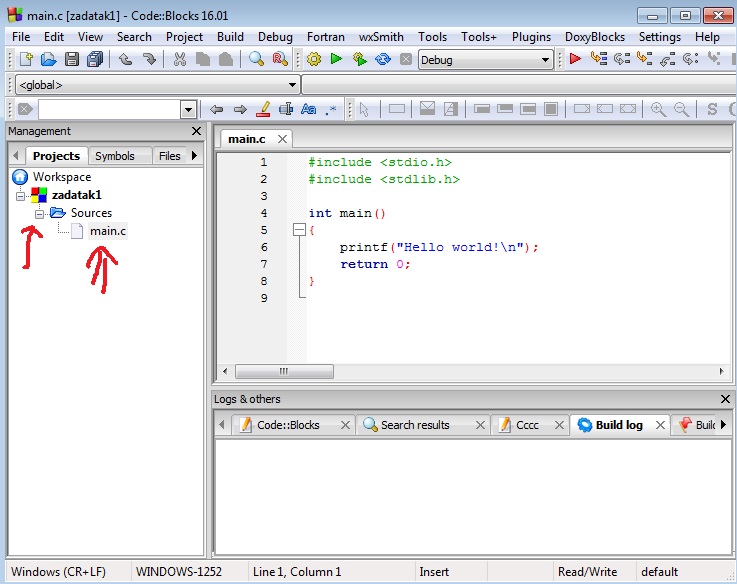Select main.c in the project tree
Screen dimensions: 737x584
108,231
